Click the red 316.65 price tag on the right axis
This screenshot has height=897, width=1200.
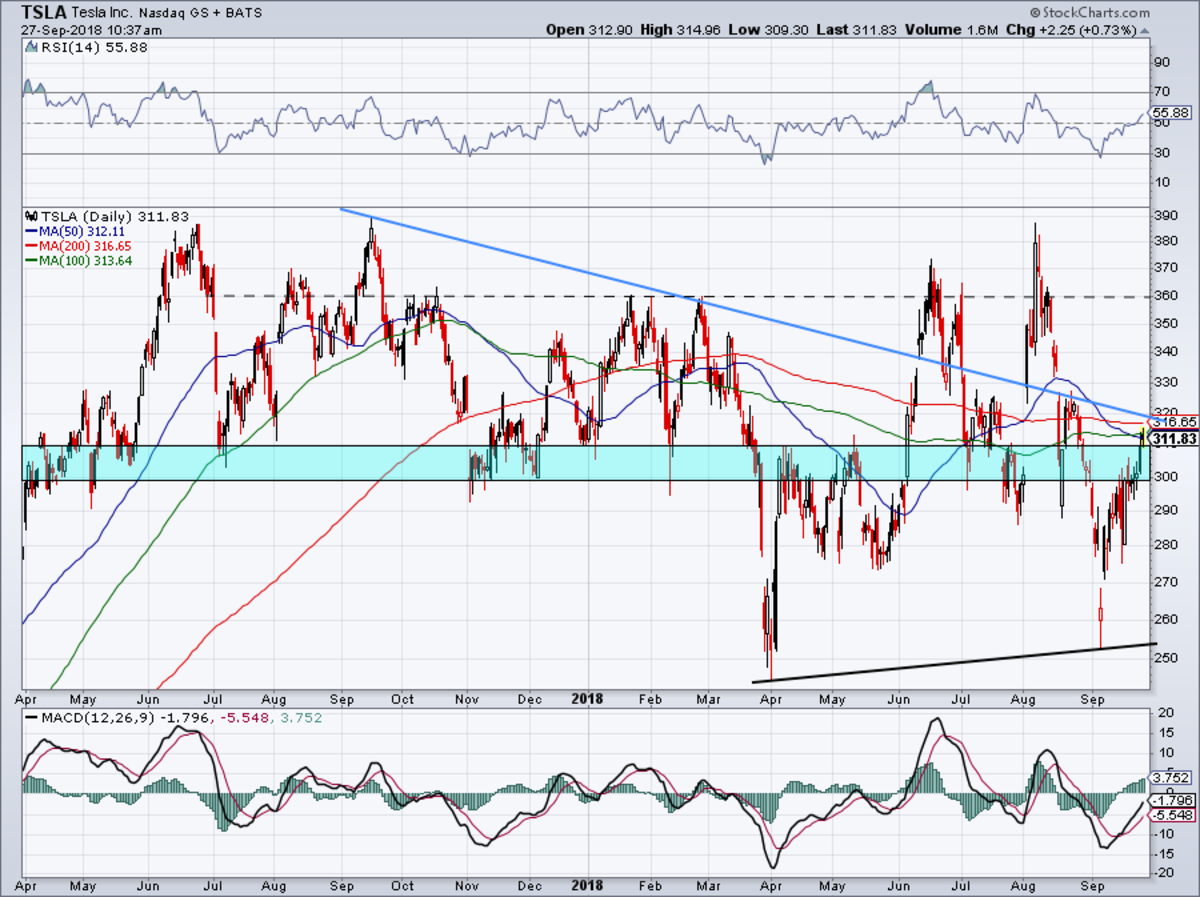tap(1173, 422)
